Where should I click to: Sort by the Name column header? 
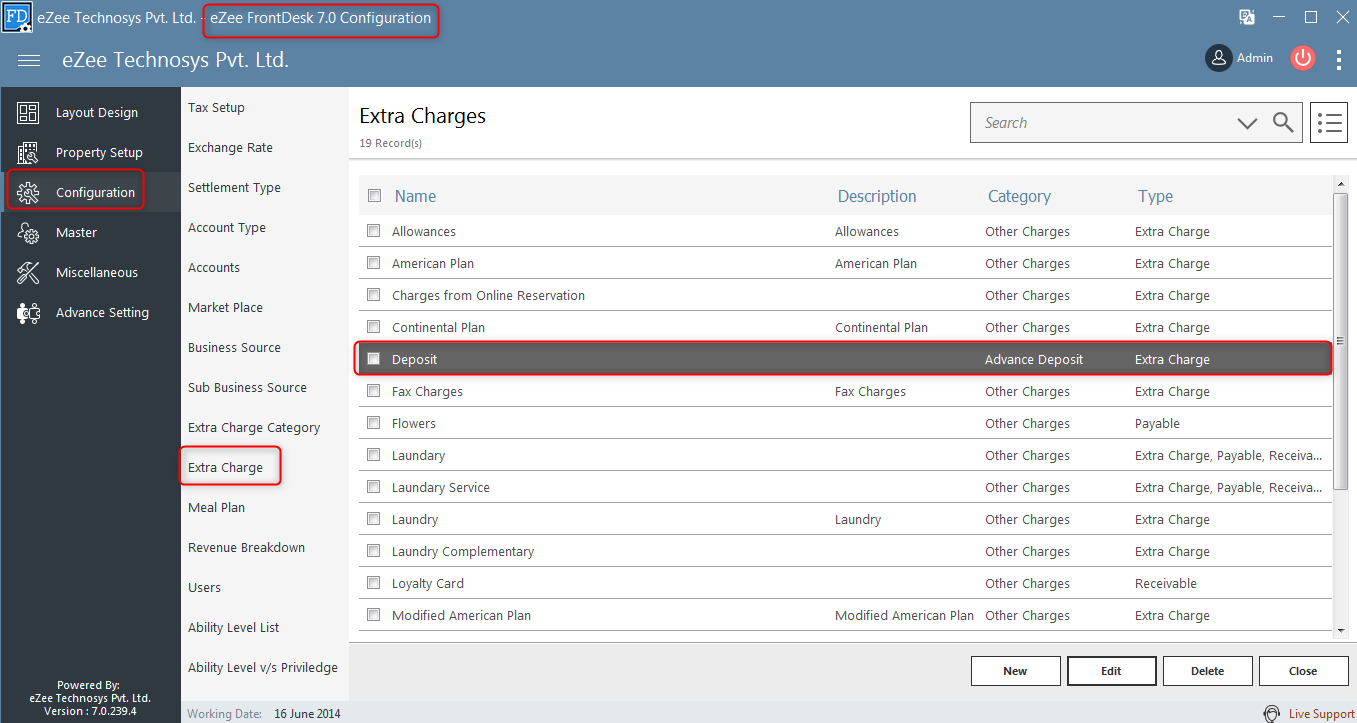click(x=415, y=196)
